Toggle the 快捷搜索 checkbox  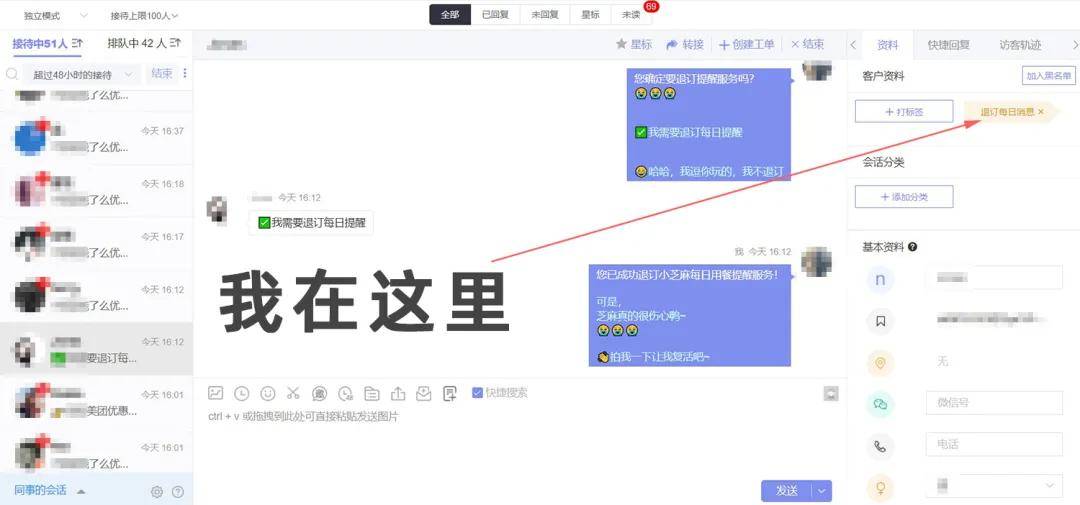(477, 393)
